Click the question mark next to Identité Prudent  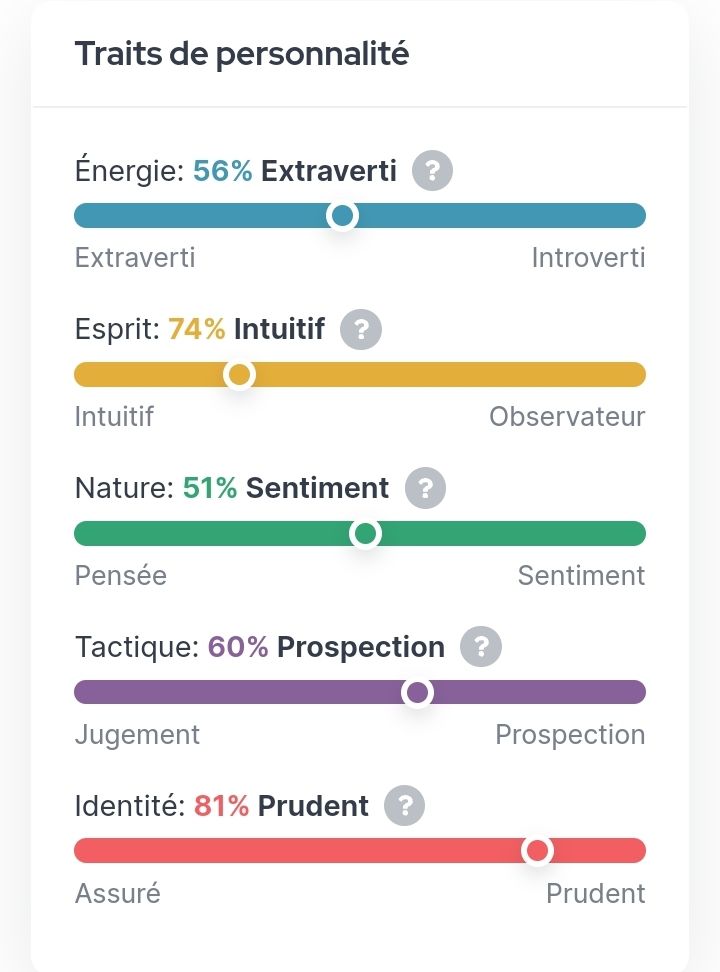pos(404,805)
